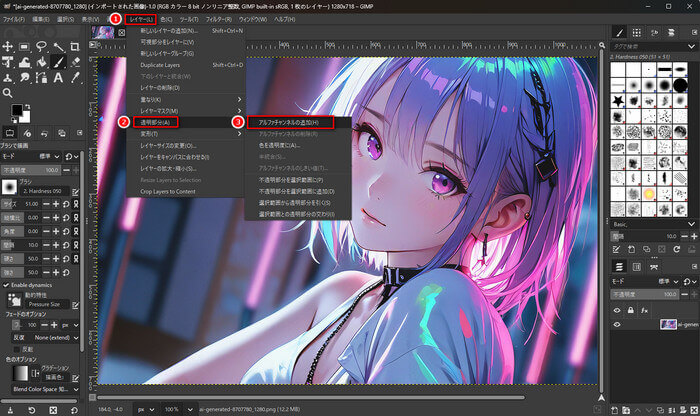
Task: Reset brush size to default
Action: (x=66, y=204)
